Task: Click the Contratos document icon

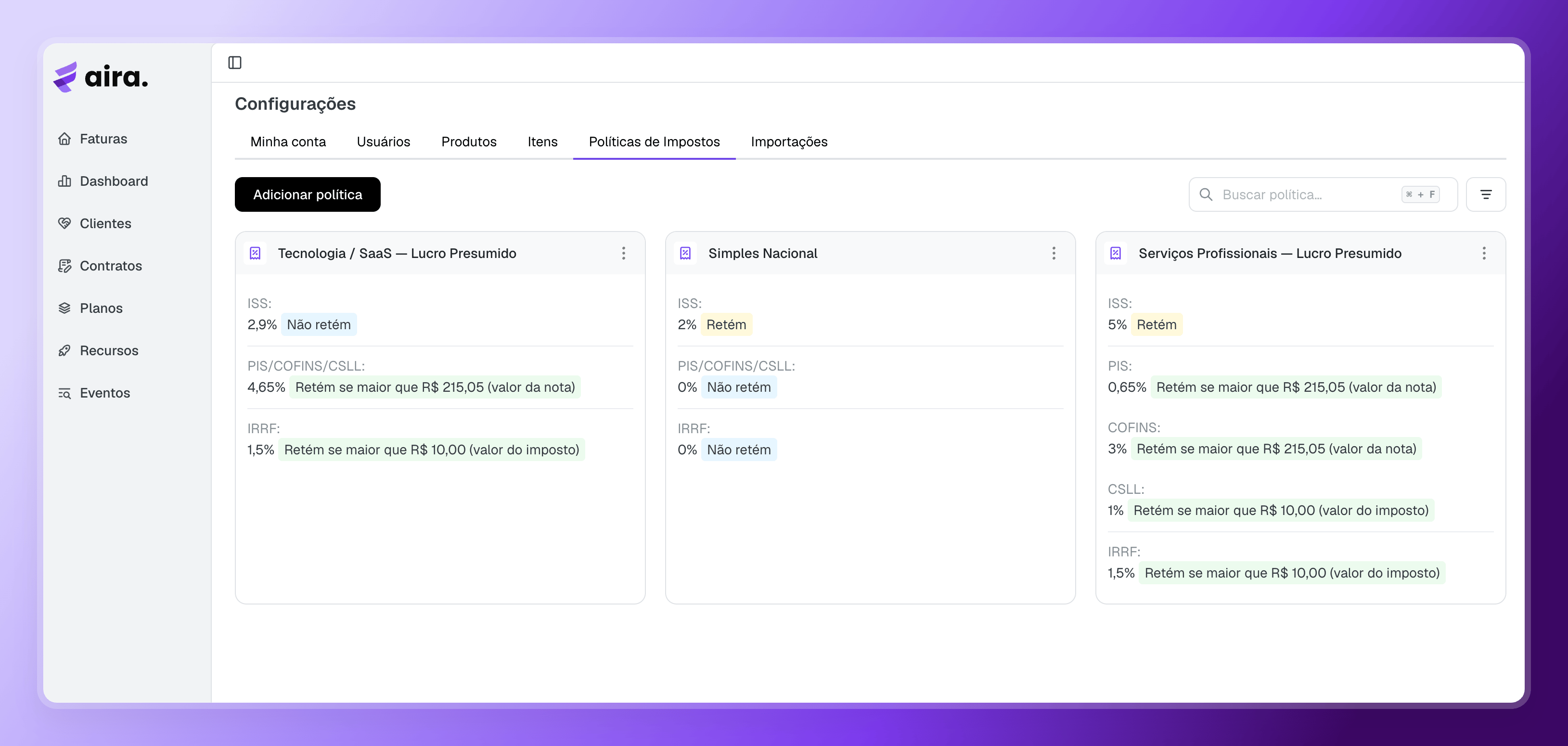Action: coord(64,266)
